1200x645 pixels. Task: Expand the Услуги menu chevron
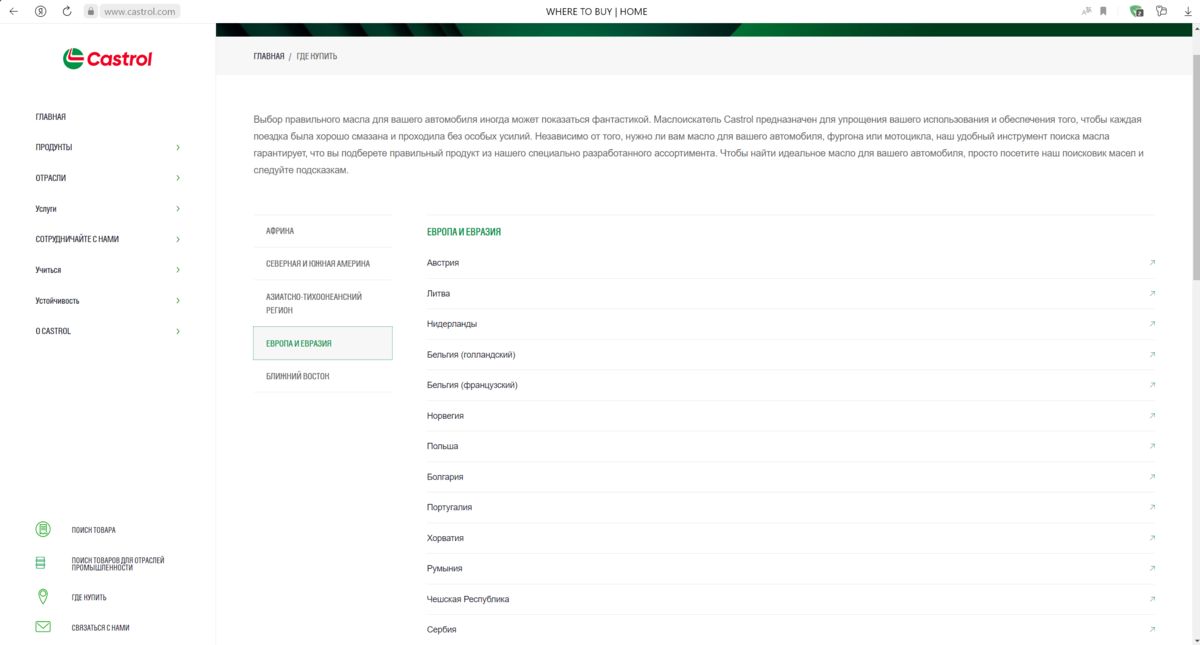[x=178, y=209]
